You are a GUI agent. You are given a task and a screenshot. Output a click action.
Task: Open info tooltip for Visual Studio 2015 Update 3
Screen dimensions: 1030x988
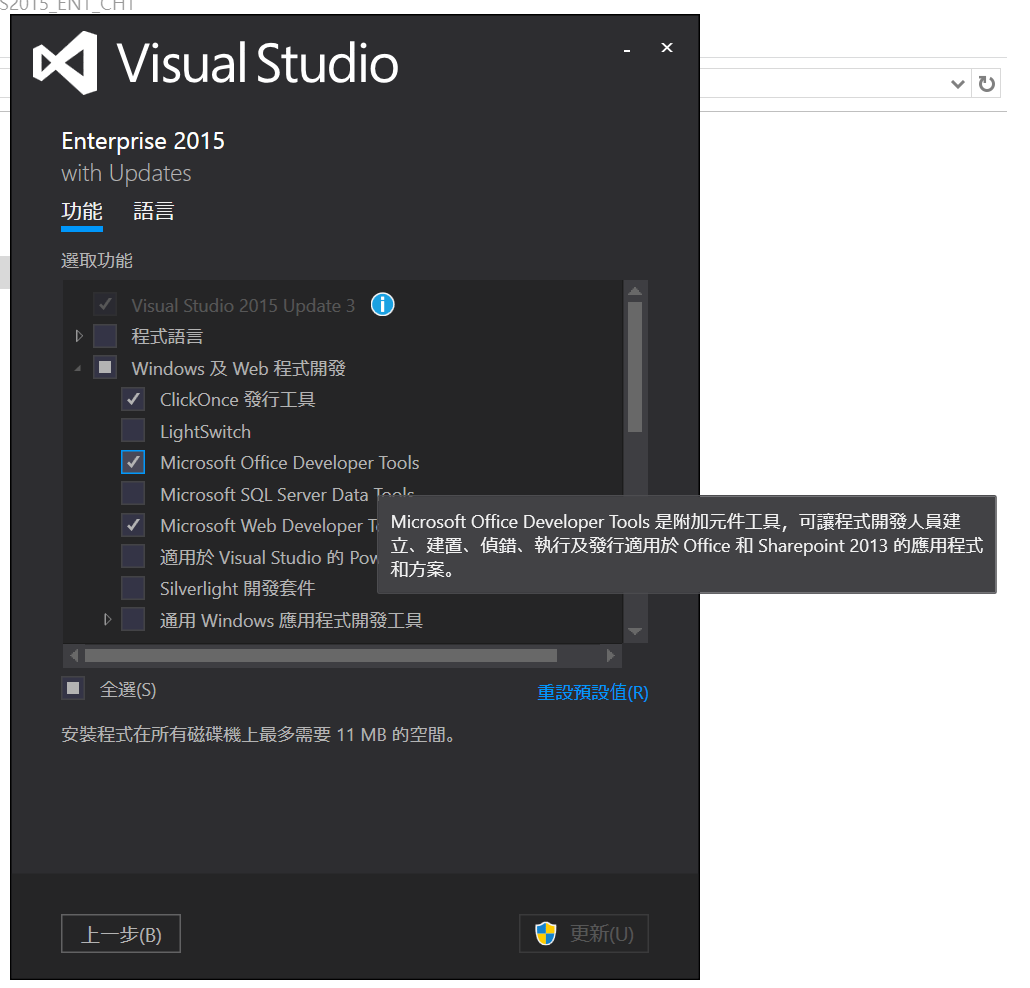(382, 305)
